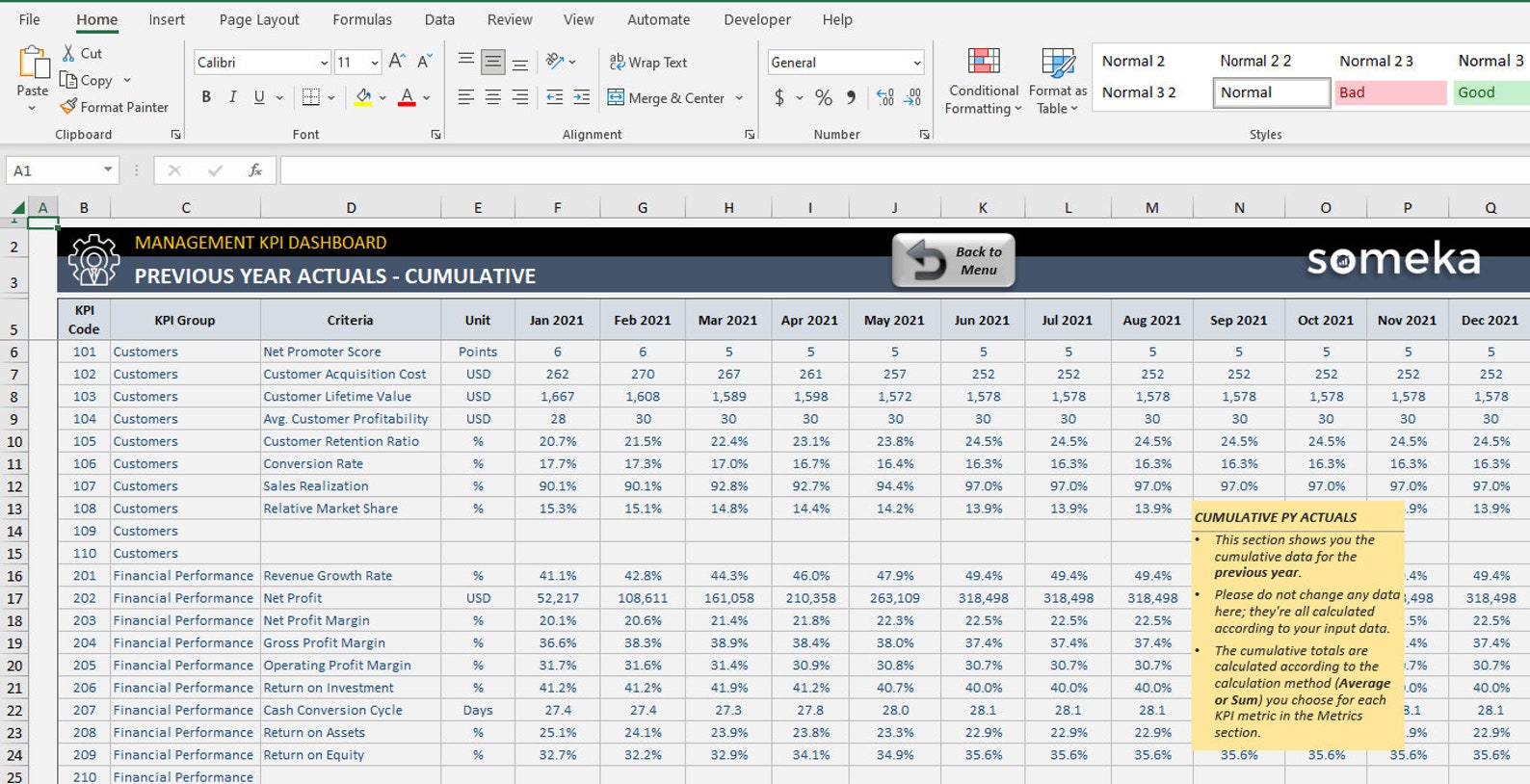Apply the Accounting dollar format icon

(x=779, y=97)
